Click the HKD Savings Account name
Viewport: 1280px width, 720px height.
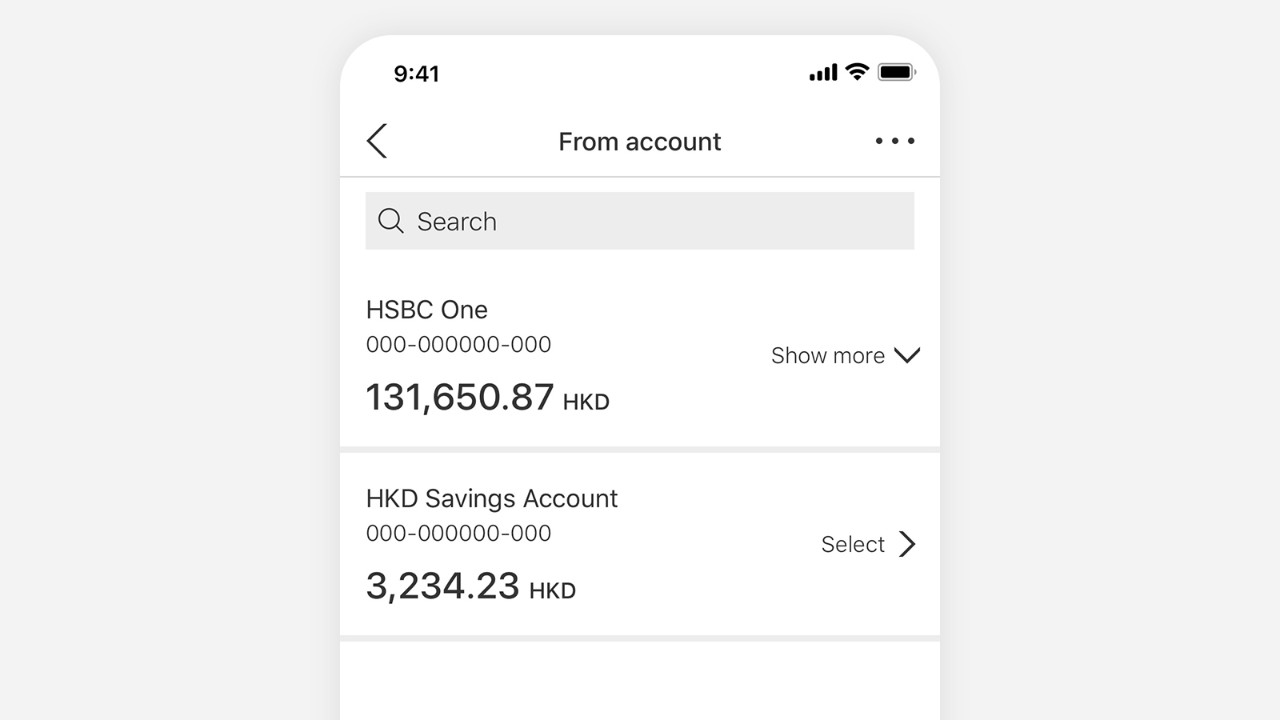(492, 498)
